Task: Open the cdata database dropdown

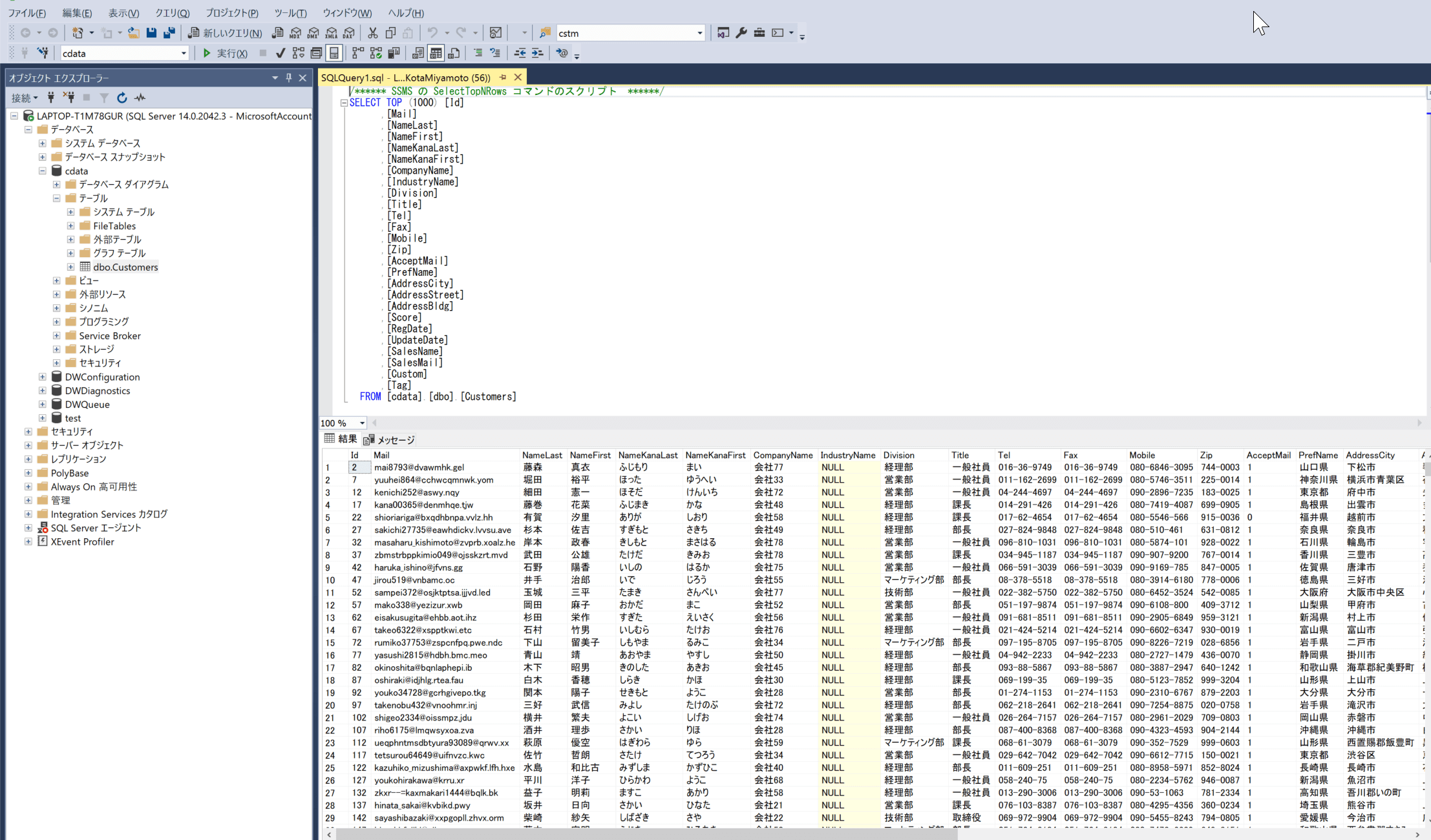Action: tap(184, 54)
